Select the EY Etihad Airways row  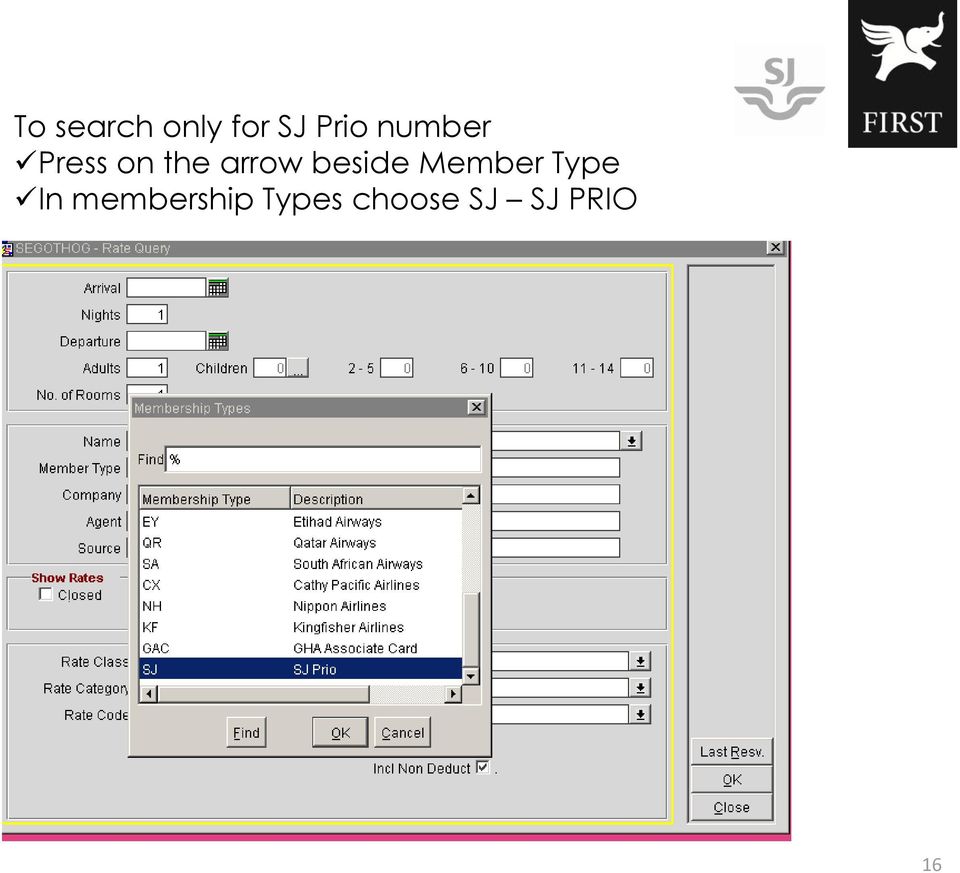coord(301,522)
